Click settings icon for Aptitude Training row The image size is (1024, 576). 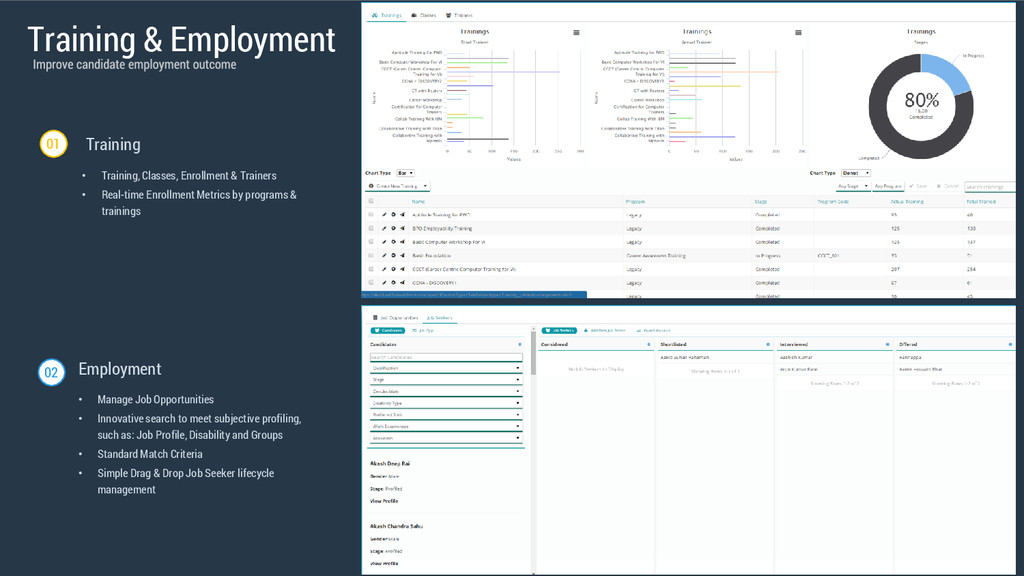393,215
